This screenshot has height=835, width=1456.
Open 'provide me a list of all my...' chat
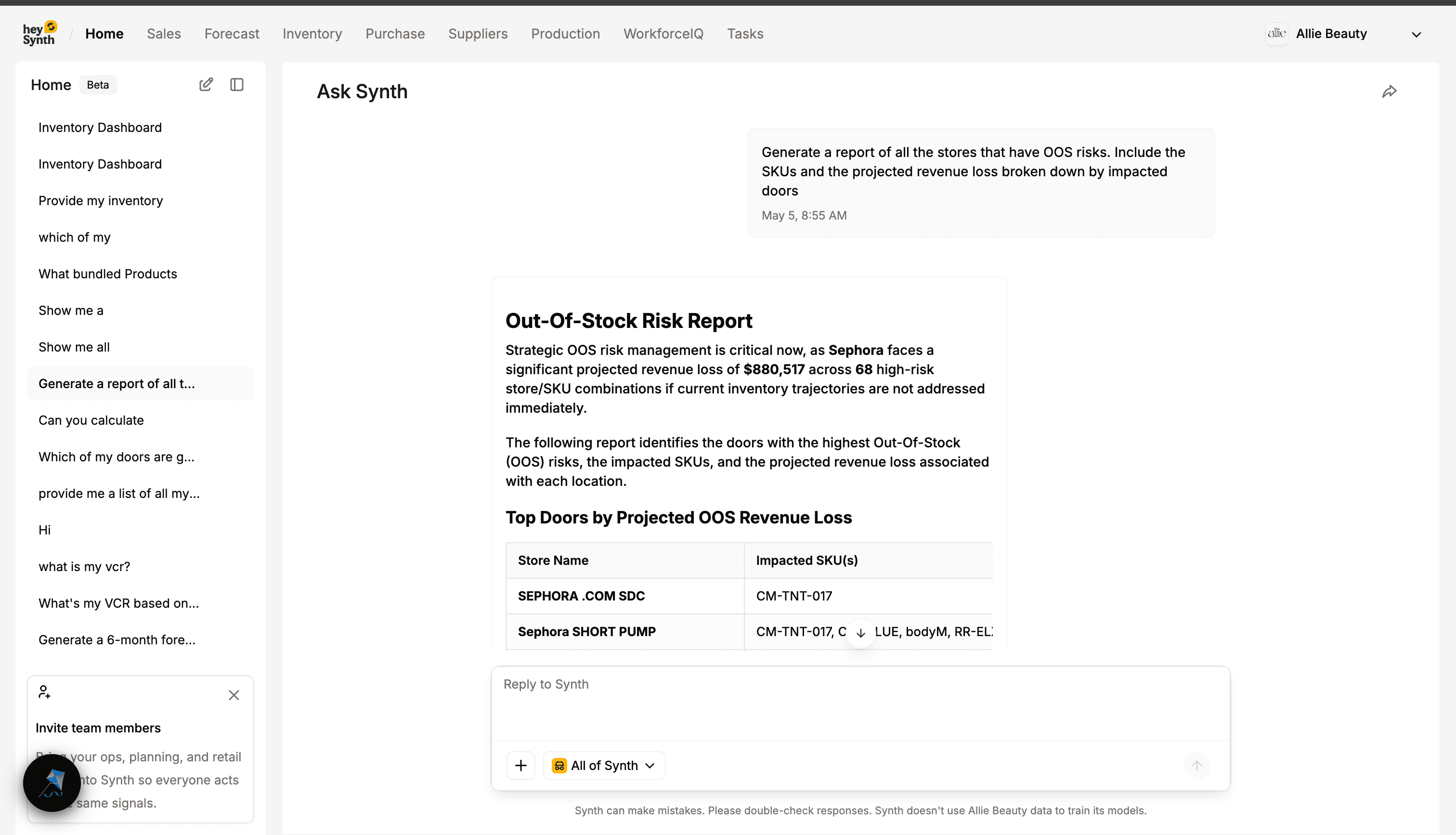coord(141,493)
